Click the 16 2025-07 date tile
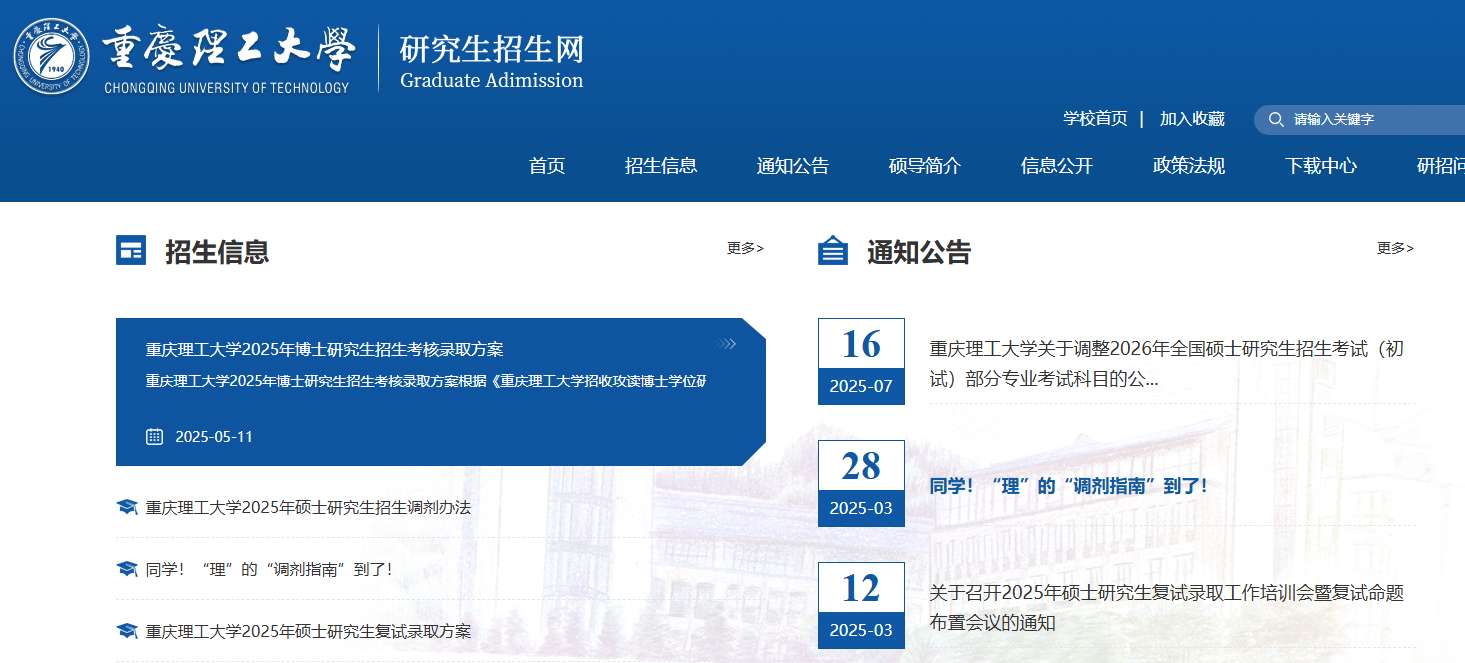Image resolution: width=1465 pixels, height=663 pixels. tap(861, 361)
